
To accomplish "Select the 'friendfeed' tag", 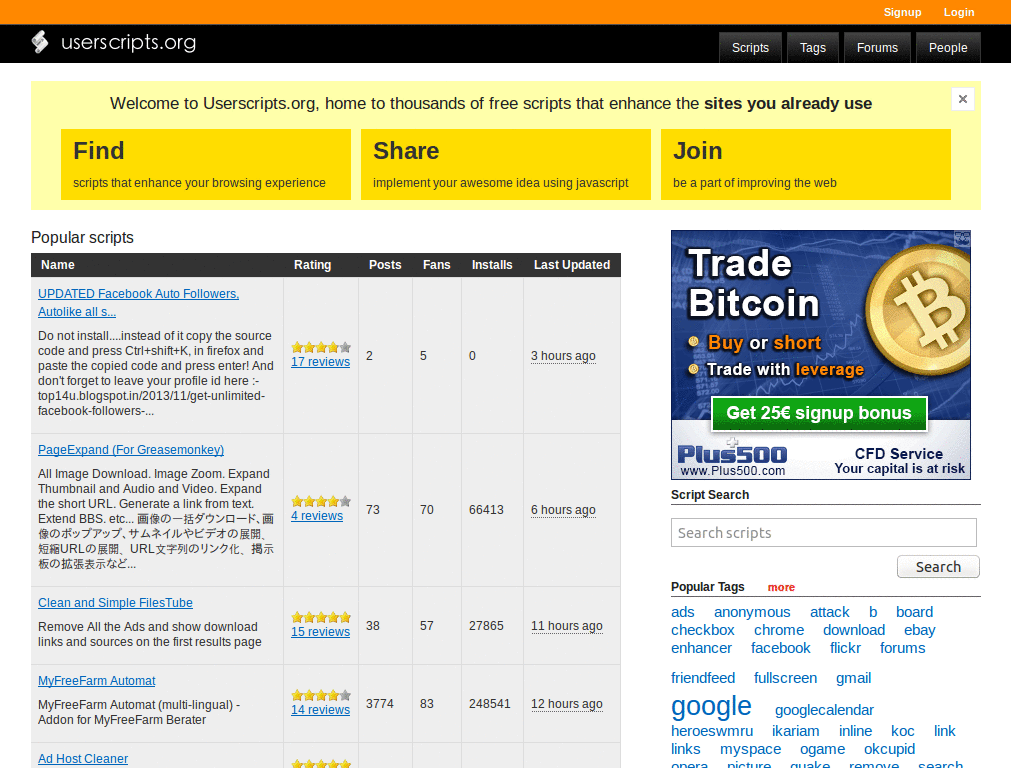I will pos(703,679).
